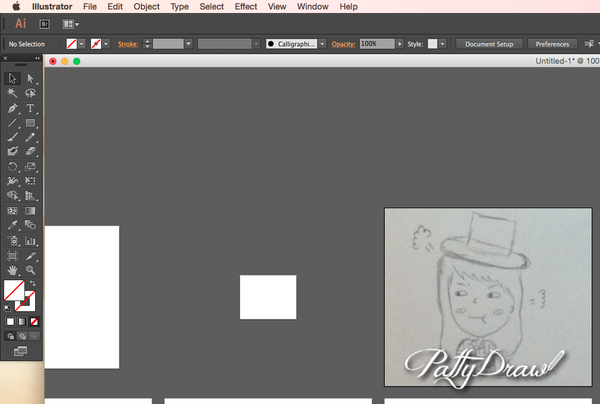Viewport: 600px width, 404px height.
Task: Select the Selection tool (black arrow)
Action: pos(13,78)
